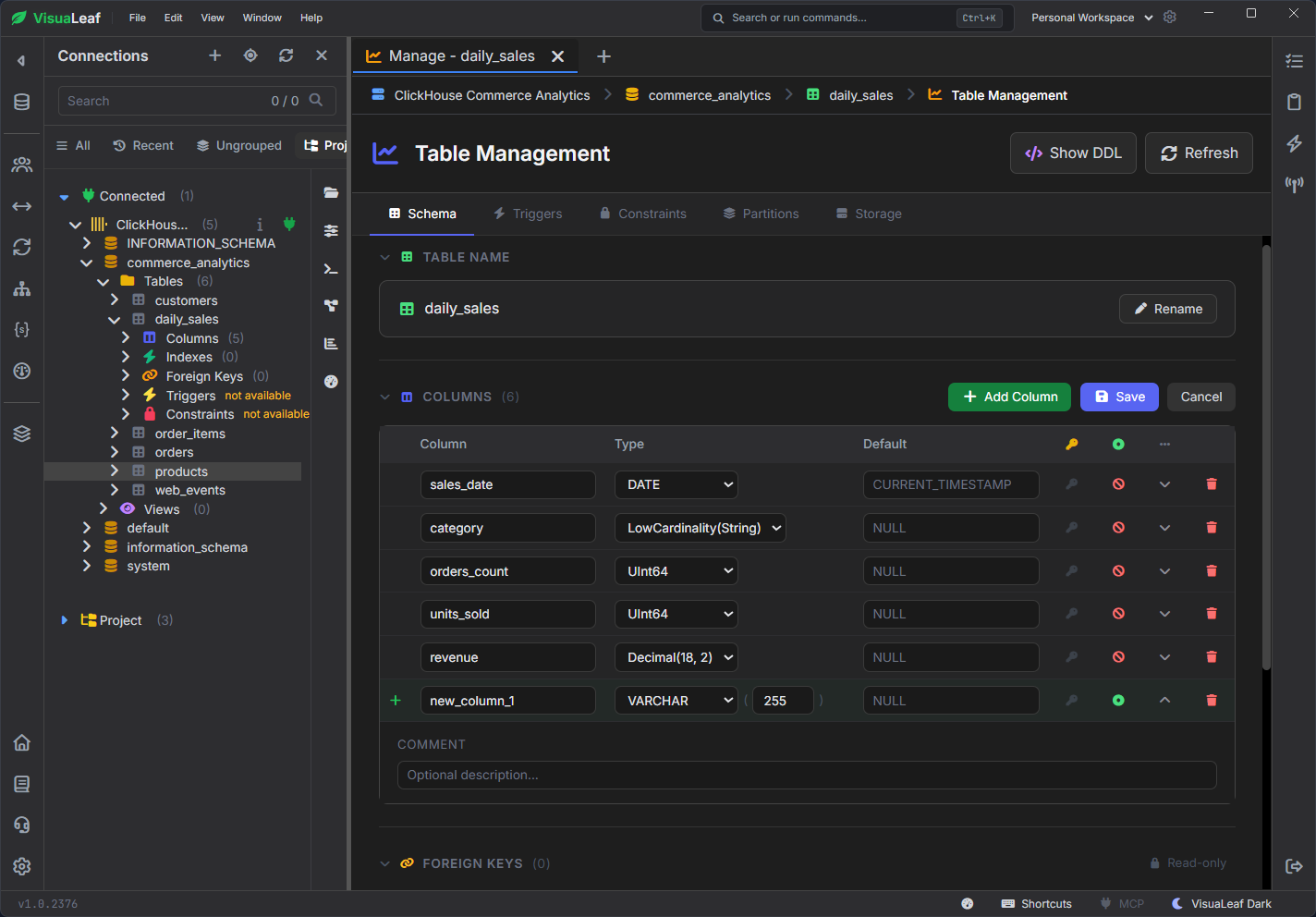The image size is (1316, 917).
Task: Toggle primary key for new_column_1
Action: 1072,701
